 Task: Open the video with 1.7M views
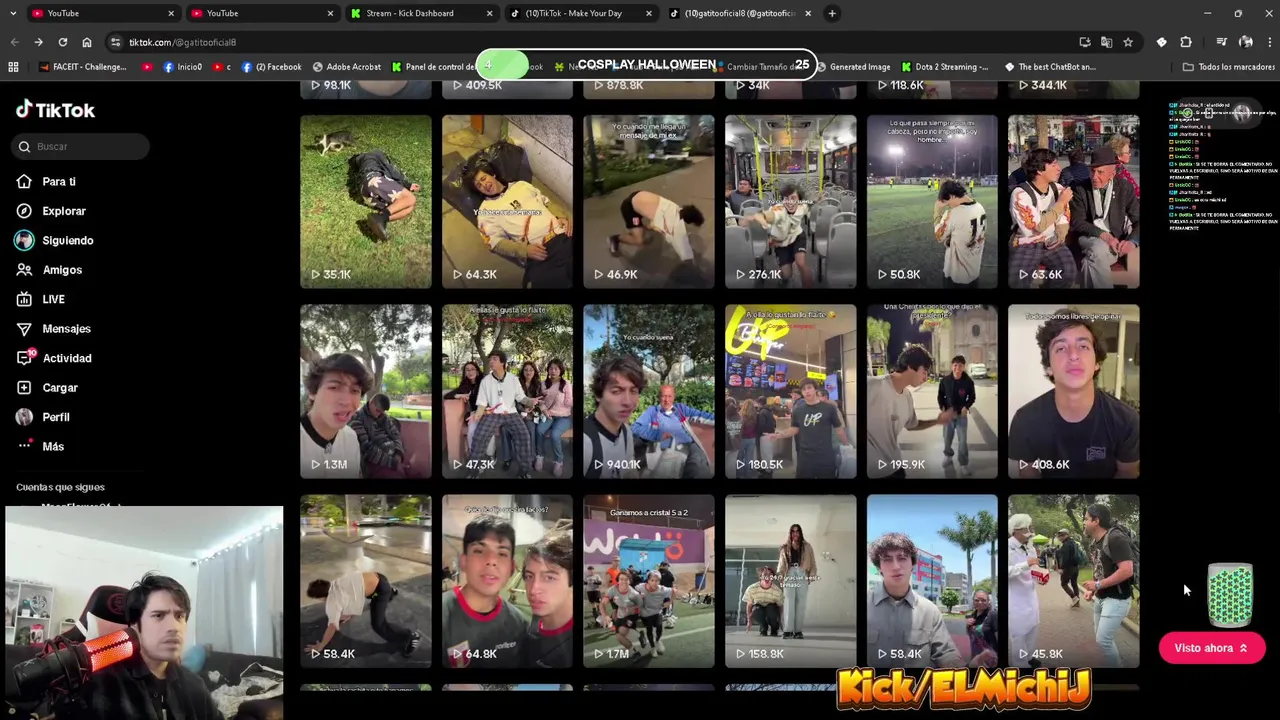pos(649,581)
